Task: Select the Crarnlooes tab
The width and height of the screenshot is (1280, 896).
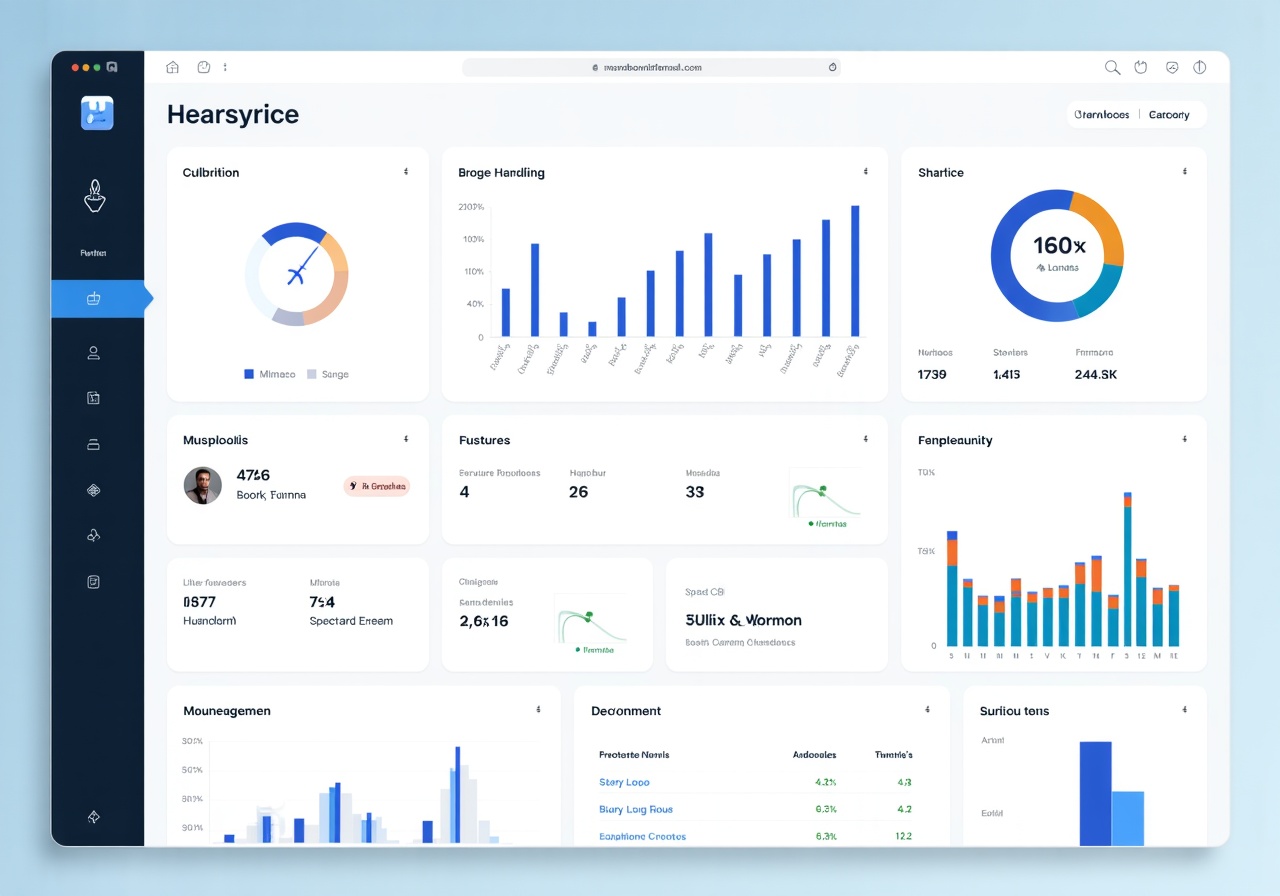Action: (x=1101, y=115)
